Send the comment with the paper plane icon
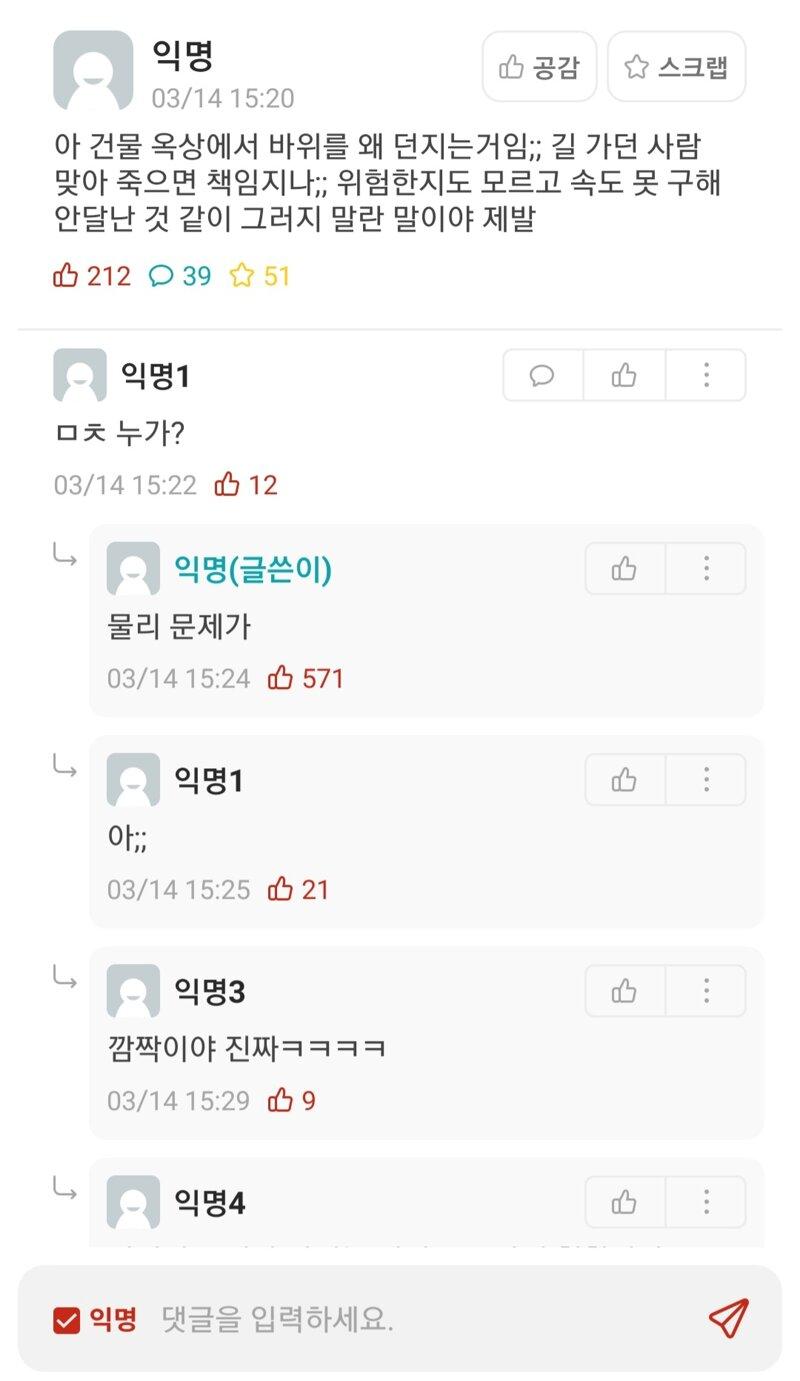 728,1318
